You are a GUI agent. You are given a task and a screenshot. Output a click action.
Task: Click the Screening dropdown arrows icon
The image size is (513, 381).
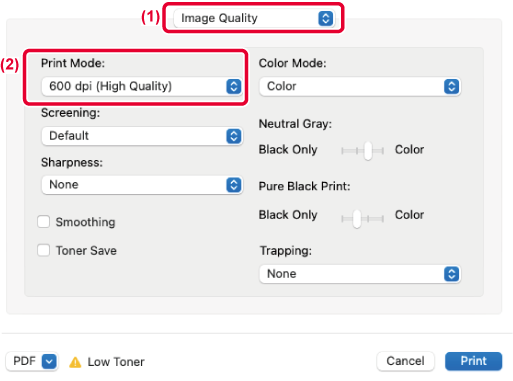234,136
